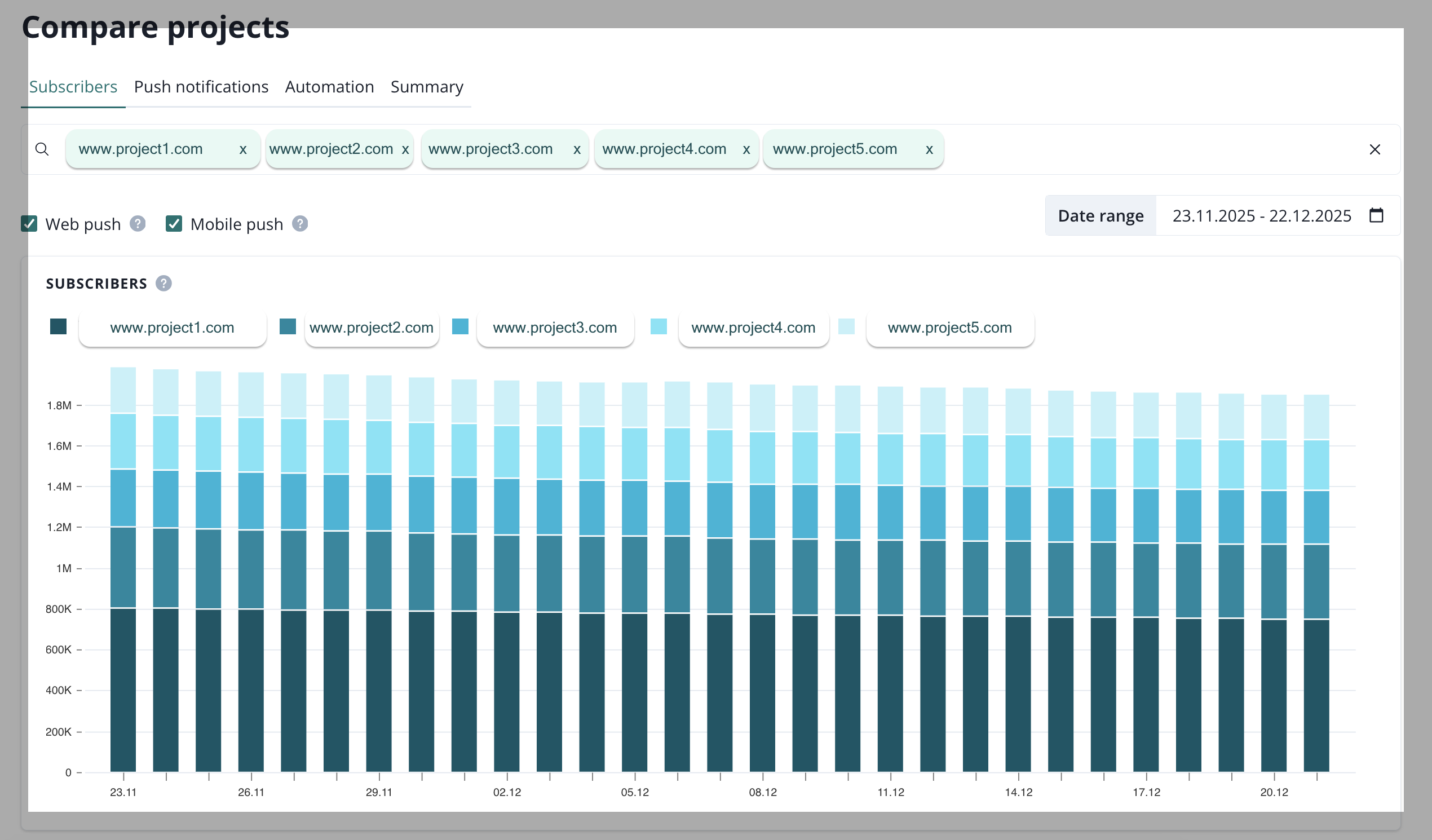Click the www.project1.com dark color swatch

pos(59,327)
